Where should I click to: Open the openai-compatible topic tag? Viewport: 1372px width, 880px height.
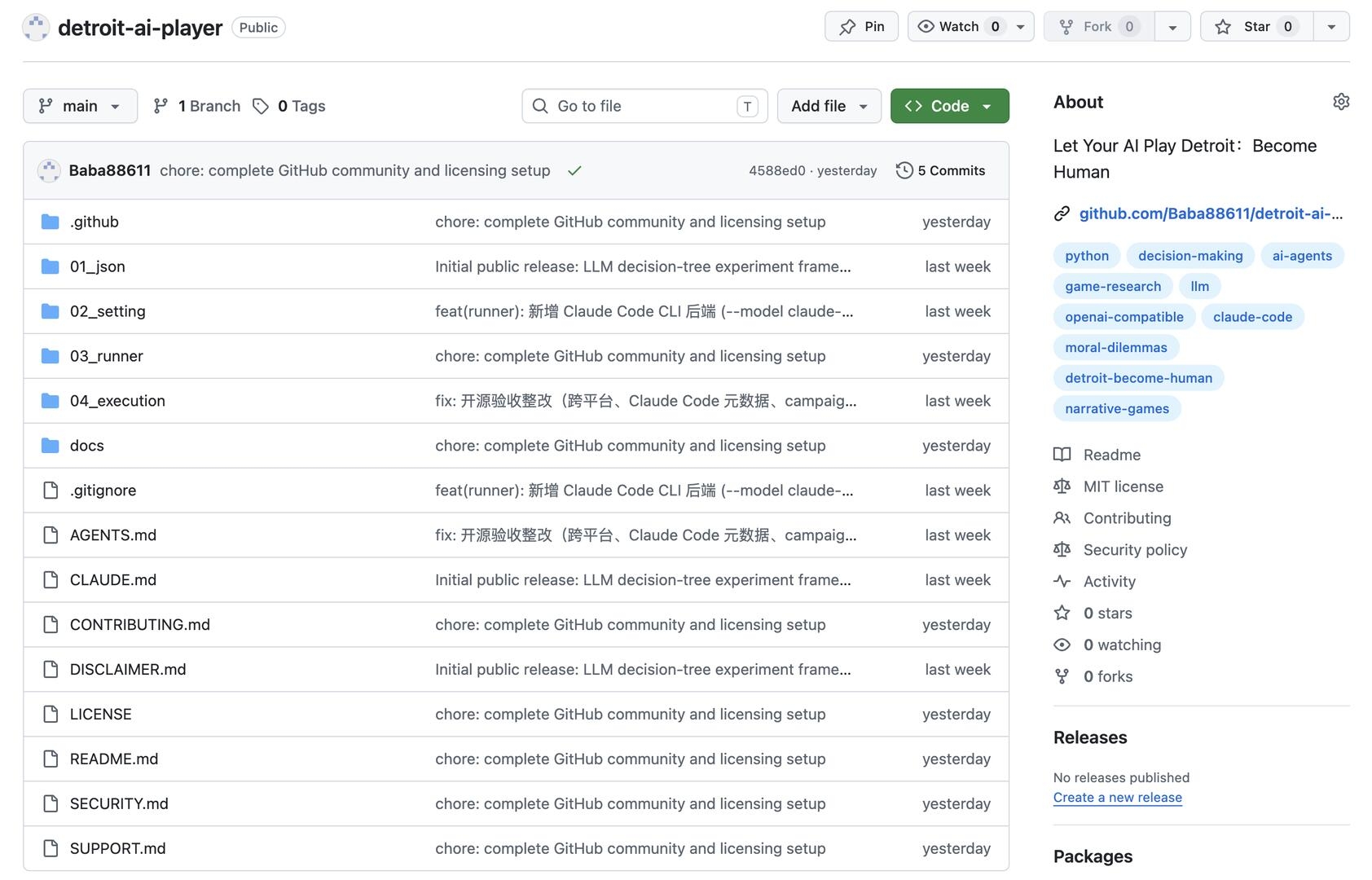(1124, 317)
